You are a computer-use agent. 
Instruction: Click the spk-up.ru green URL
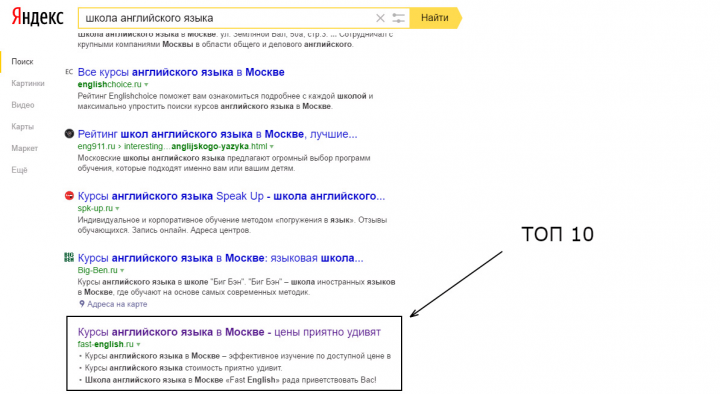coord(95,208)
